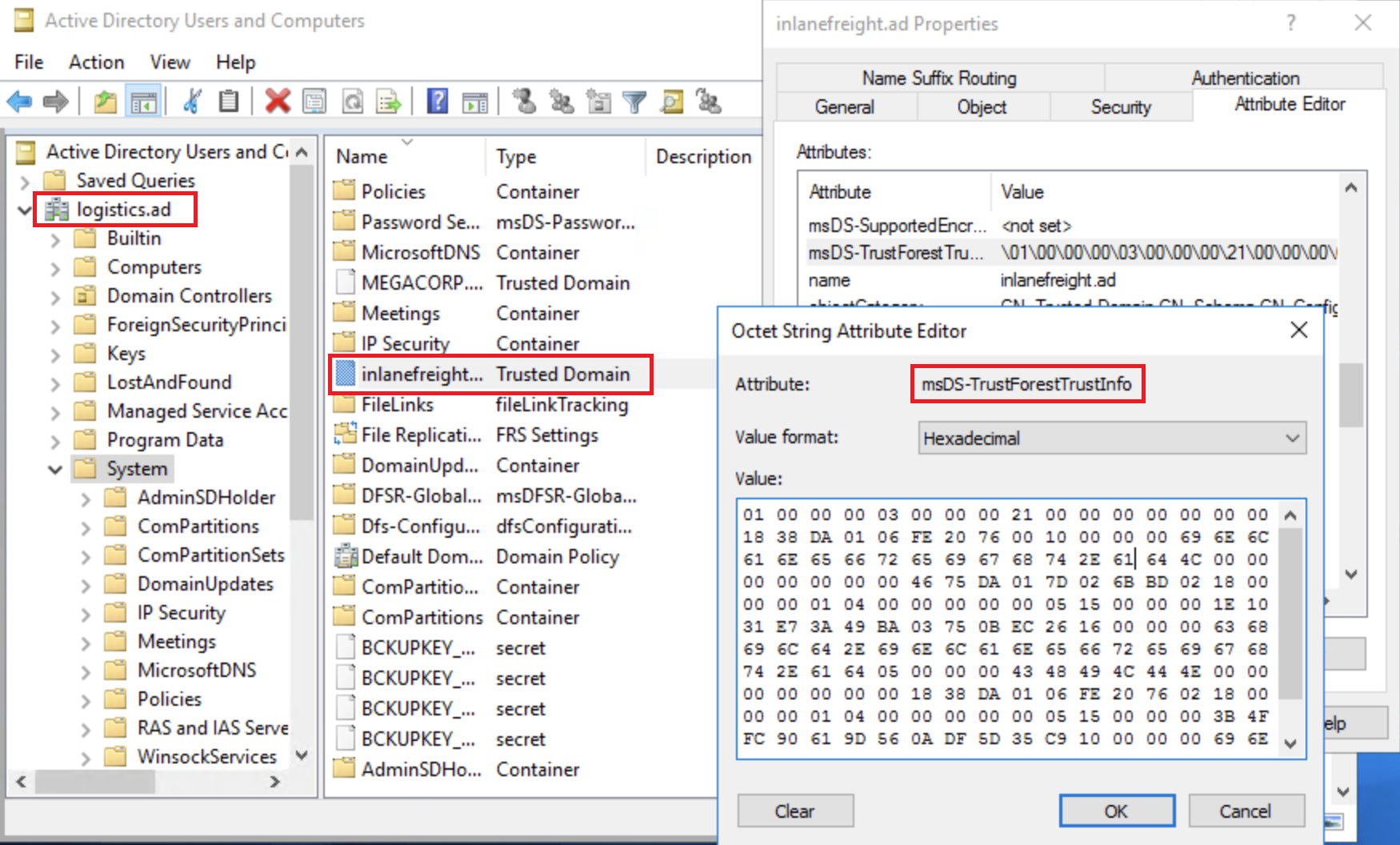Click the Export list toolbar icon

click(x=389, y=102)
